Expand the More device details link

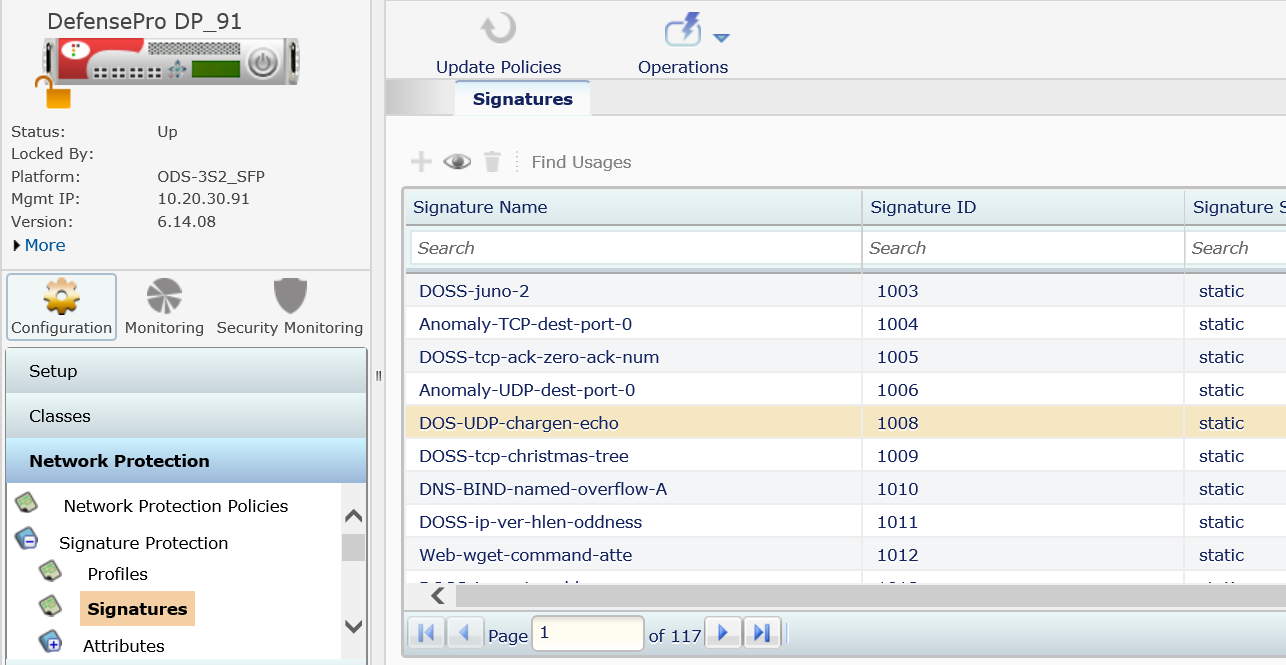click(38, 244)
